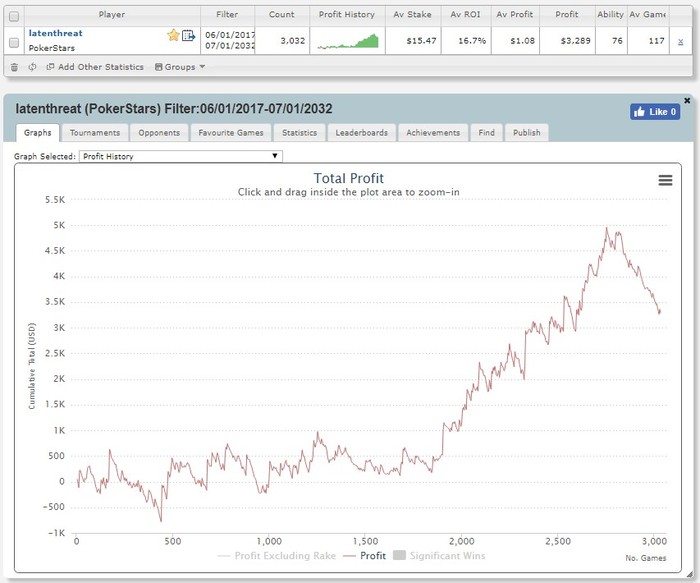Open the Tournaments tab
Image resolution: width=700 pixels, height=583 pixels.
pyautogui.click(x=95, y=133)
